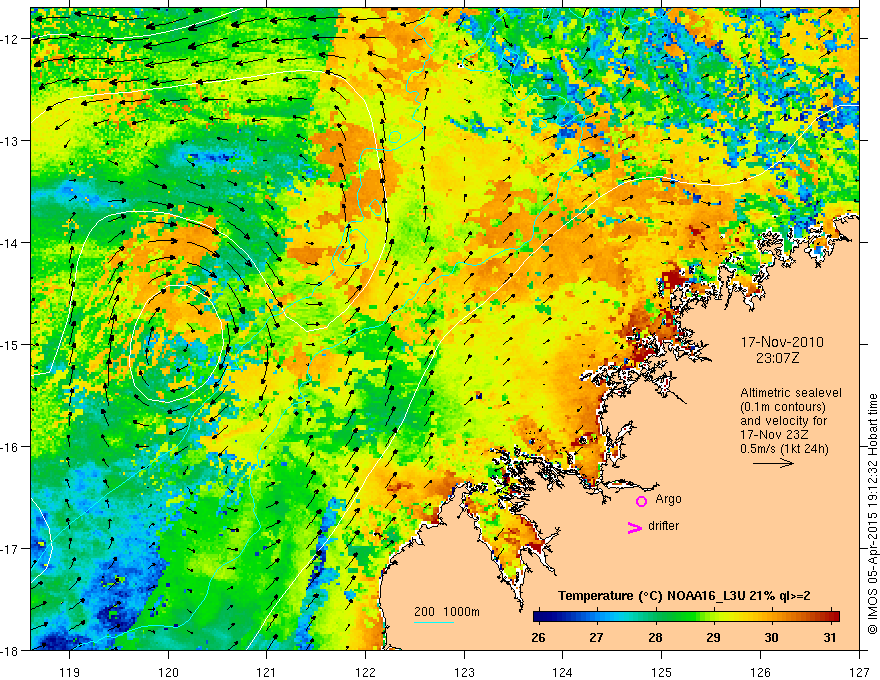The width and height of the screenshot is (880, 680).
Task: Click the longitude axis label '123'
Action: pyautogui.click(x=464, y=672)
